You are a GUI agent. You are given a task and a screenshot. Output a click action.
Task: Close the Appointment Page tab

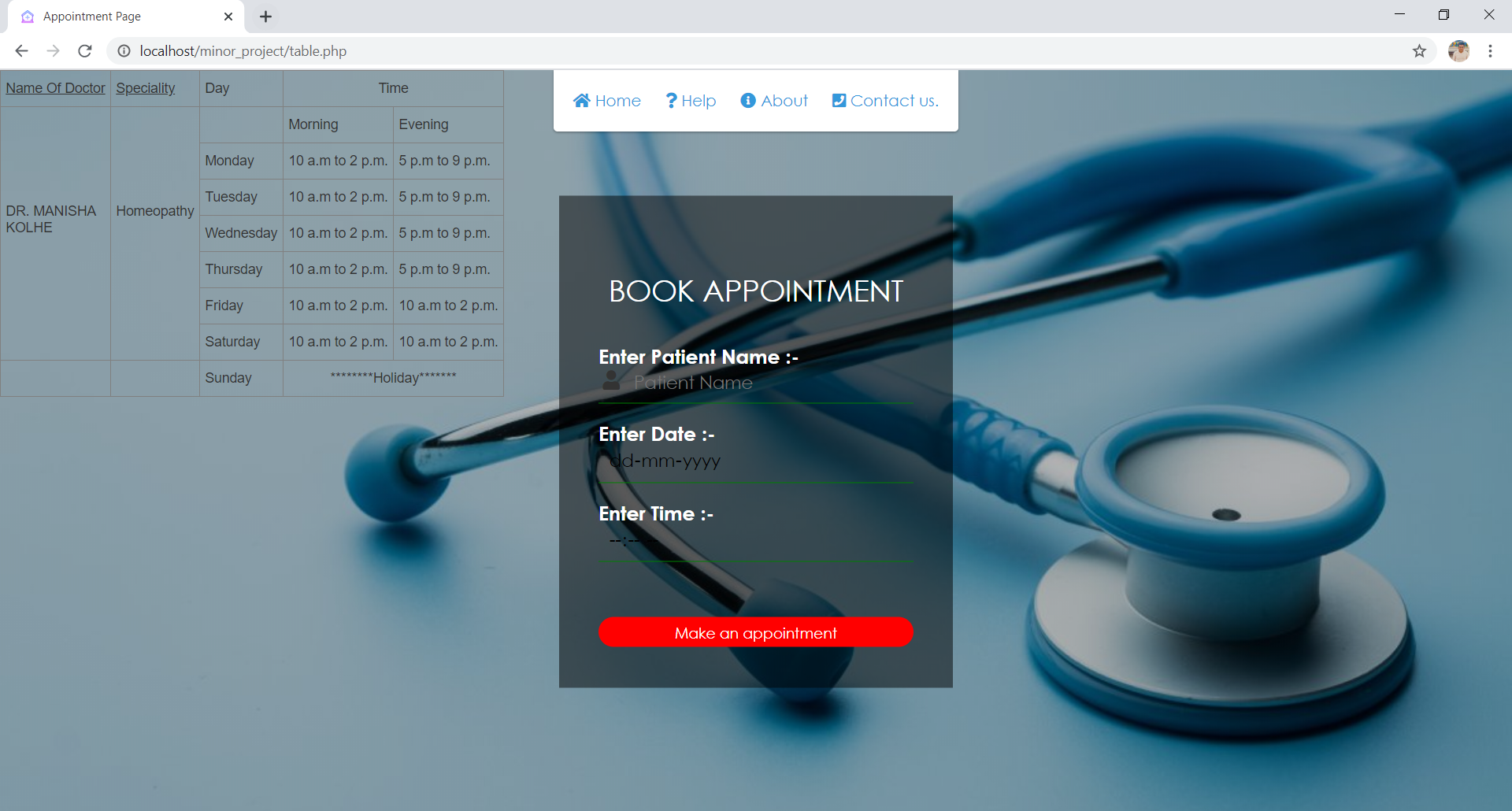228,17
